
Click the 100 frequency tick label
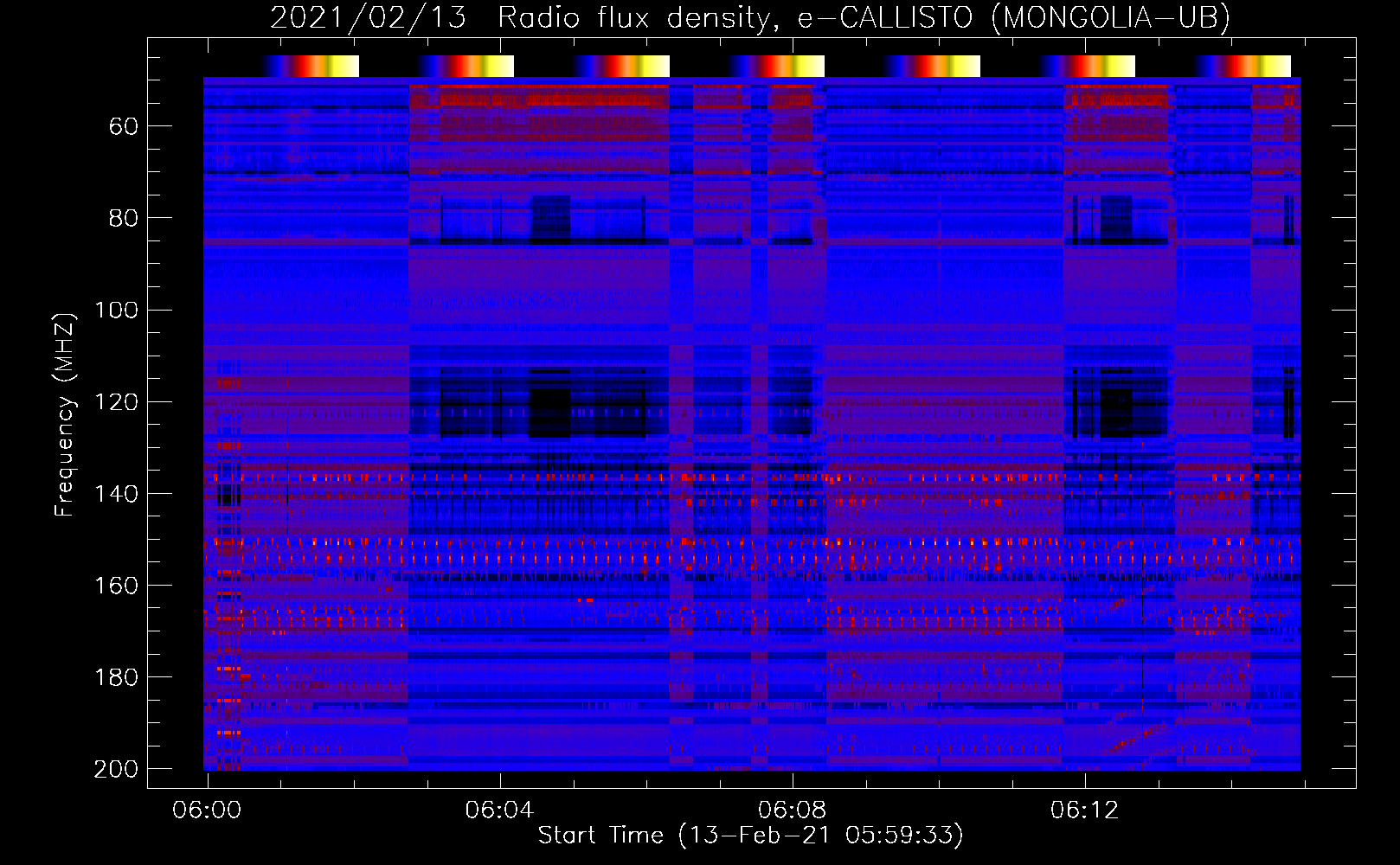click(116, 310)
